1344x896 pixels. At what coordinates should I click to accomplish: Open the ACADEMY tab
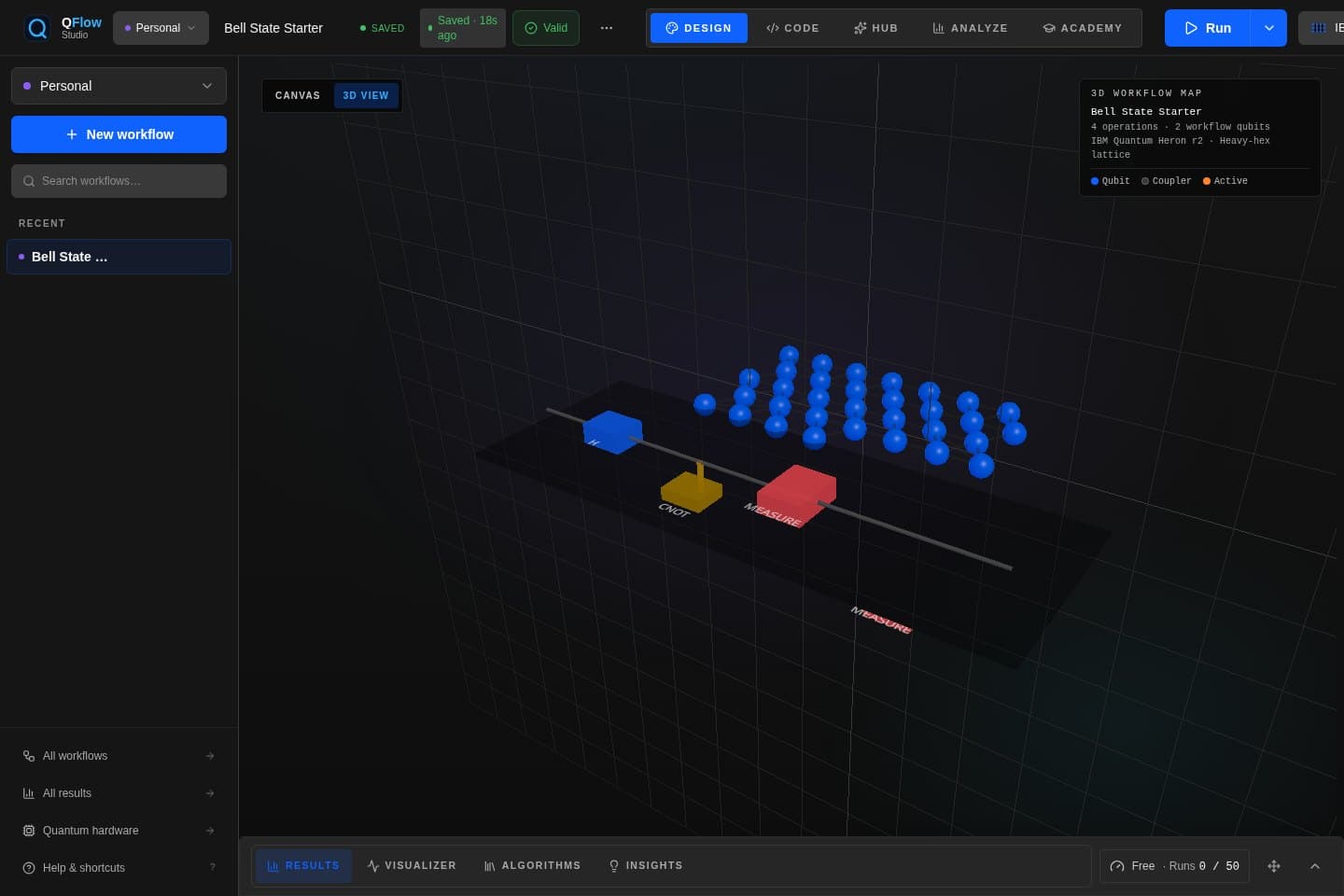point(1082,28)
